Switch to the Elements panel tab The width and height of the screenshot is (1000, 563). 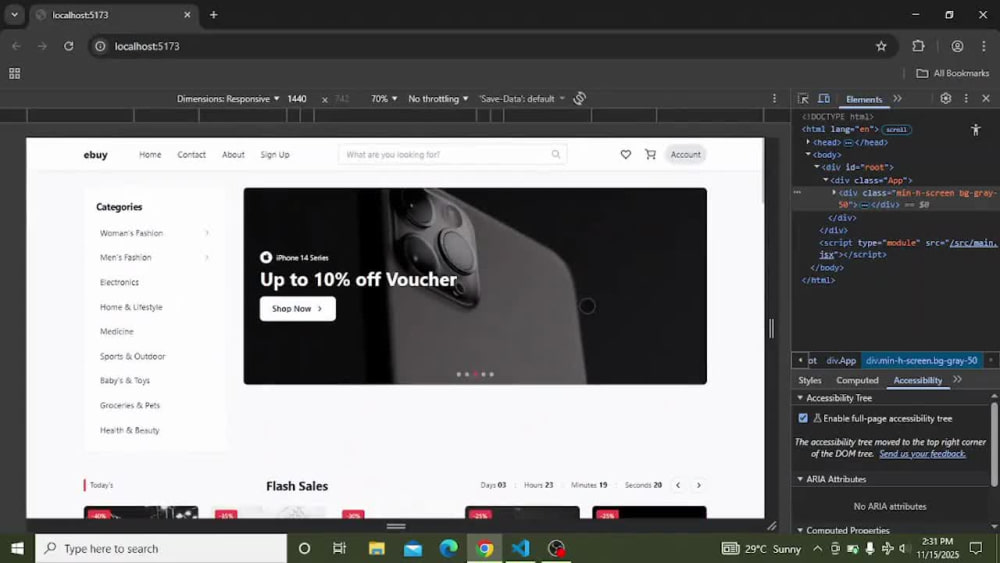(x=864, y=99)
